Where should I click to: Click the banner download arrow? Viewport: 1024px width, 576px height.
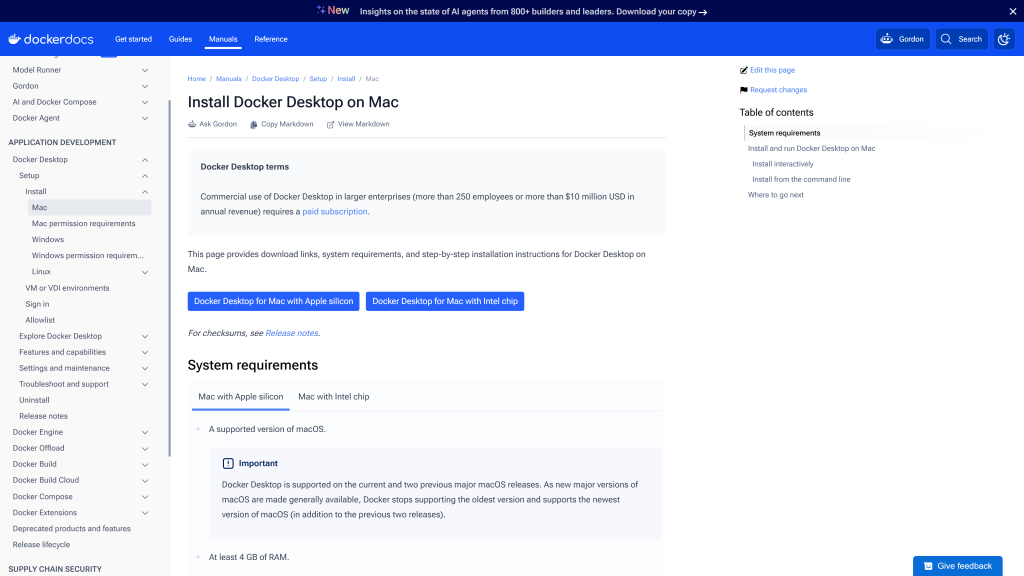[703, 12]
